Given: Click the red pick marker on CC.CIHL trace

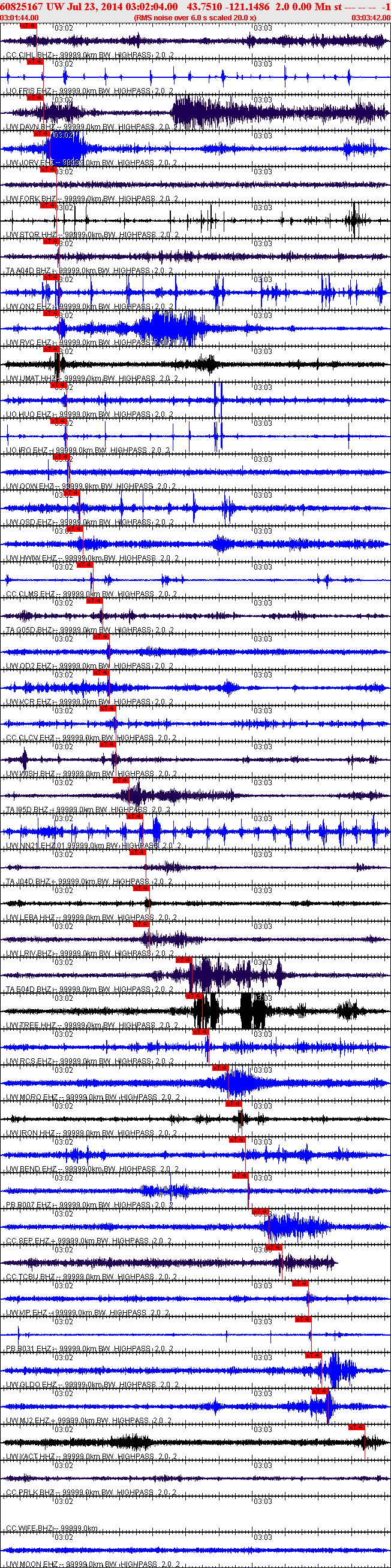Looking at the screenshot, I should click(28, 26).
